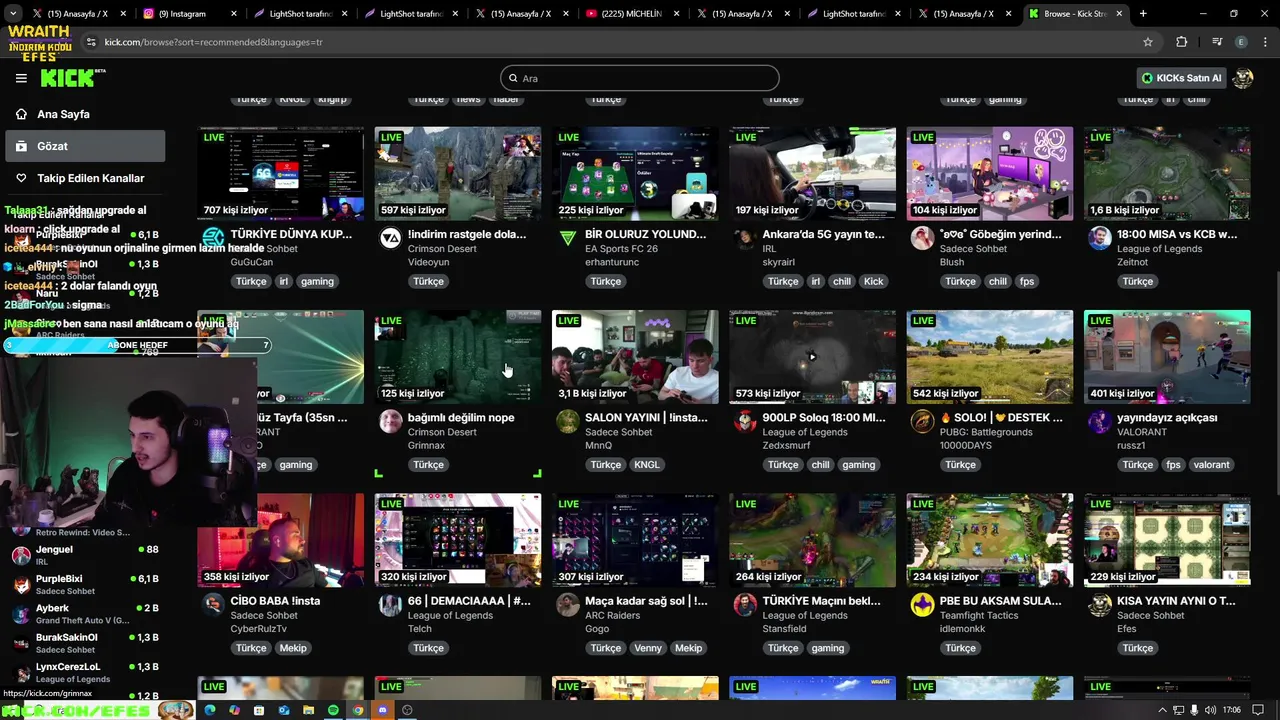Viewport: 1280px width, 720px height.
Task: Click the irl tag under GuGuCan
Action: 284,281
